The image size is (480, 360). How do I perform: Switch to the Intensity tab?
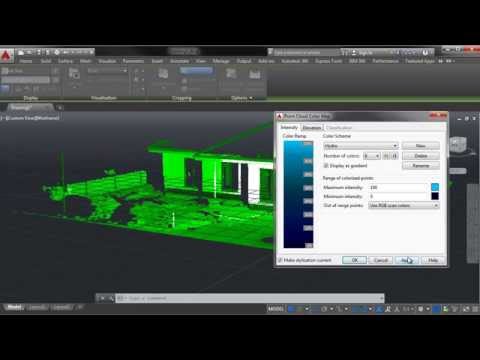pos(289,127)
